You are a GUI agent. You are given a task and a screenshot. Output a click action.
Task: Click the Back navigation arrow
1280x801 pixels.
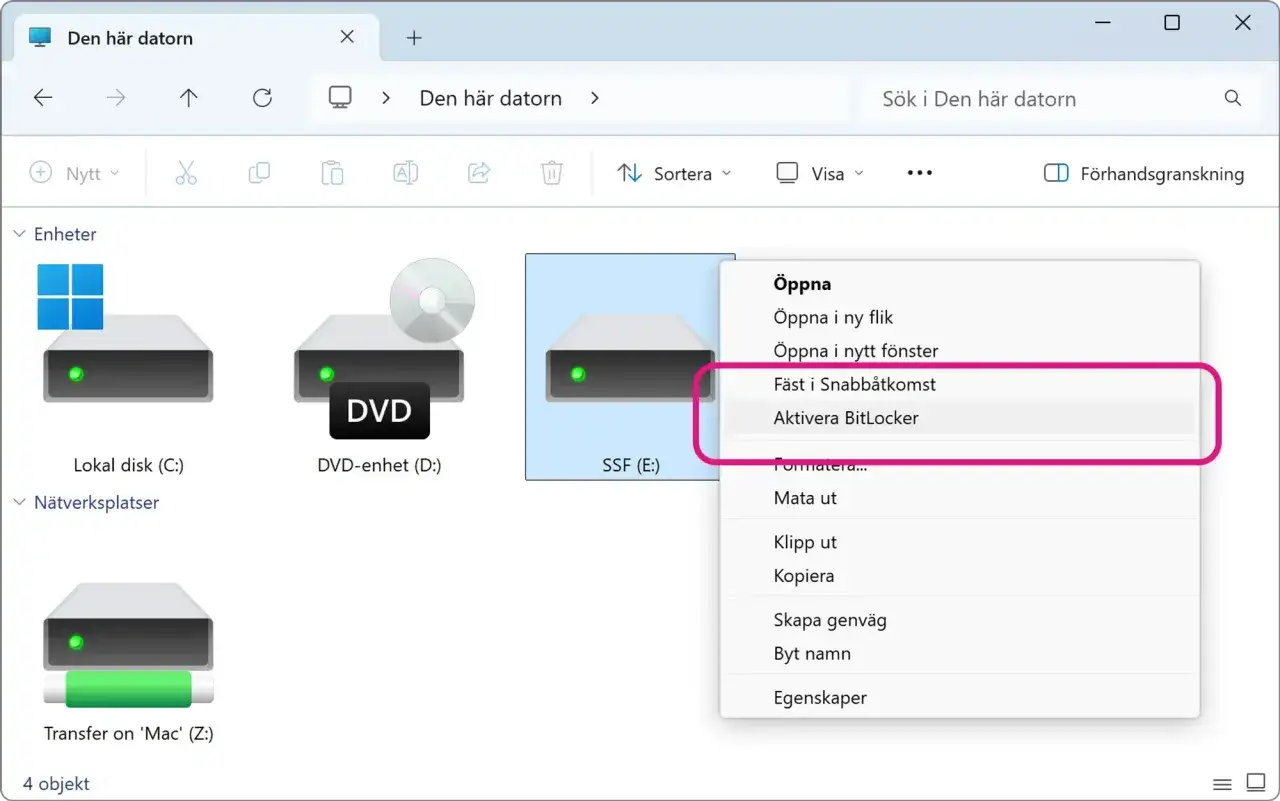(42, 98)
